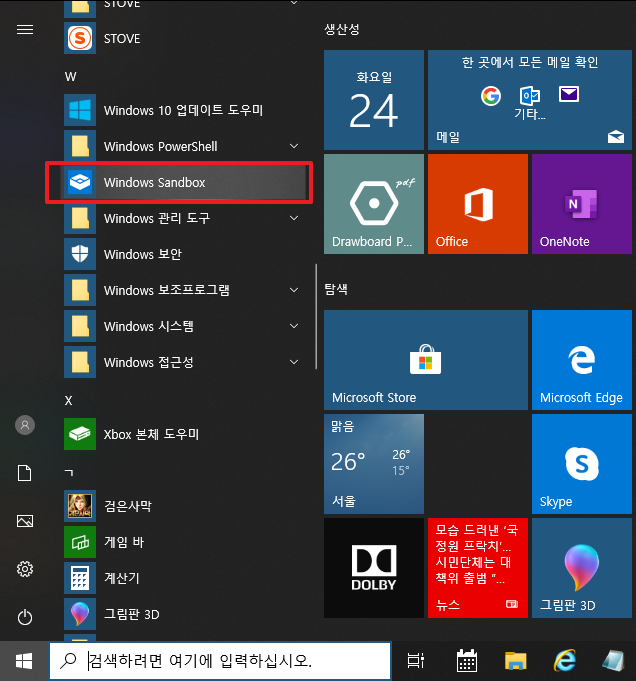Open the Skype tile
The image size is (636, 681).
582,464
